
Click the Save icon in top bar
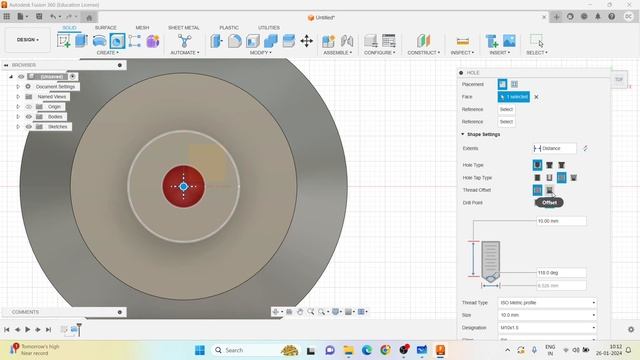39,17
